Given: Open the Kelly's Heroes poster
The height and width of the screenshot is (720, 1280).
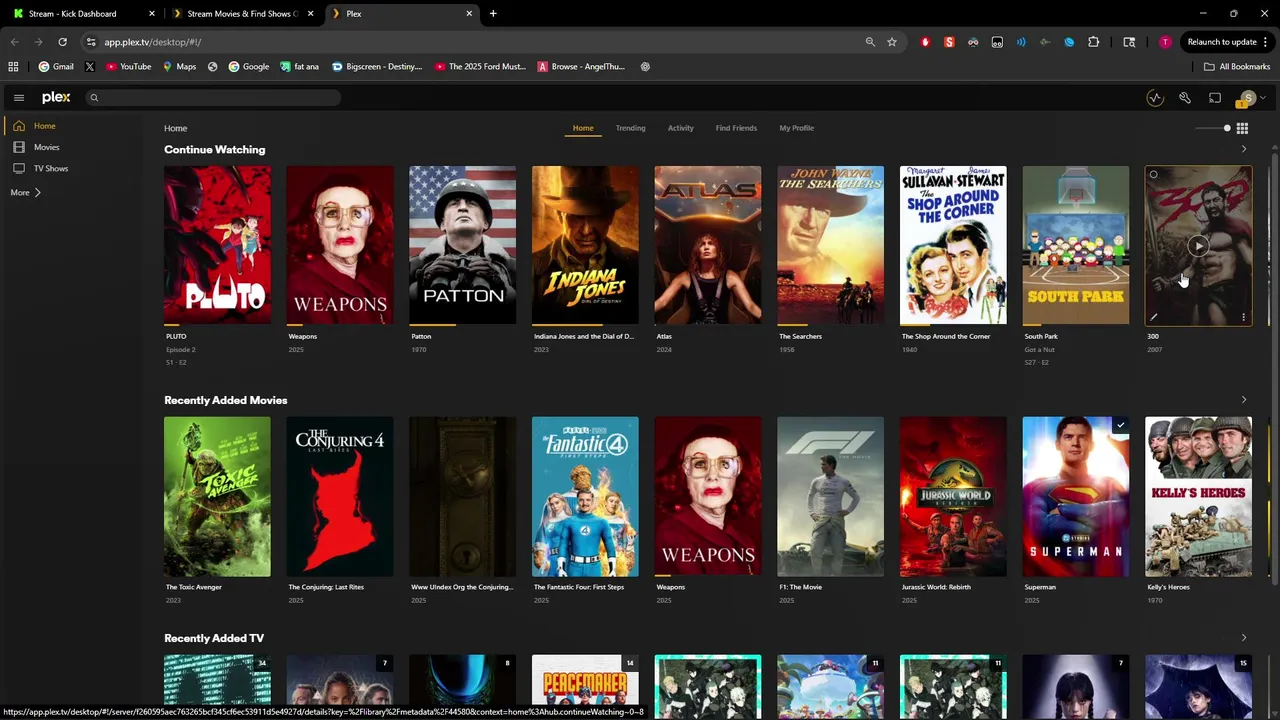Looking at the screenshot, I should click(x=1198, y=496).
